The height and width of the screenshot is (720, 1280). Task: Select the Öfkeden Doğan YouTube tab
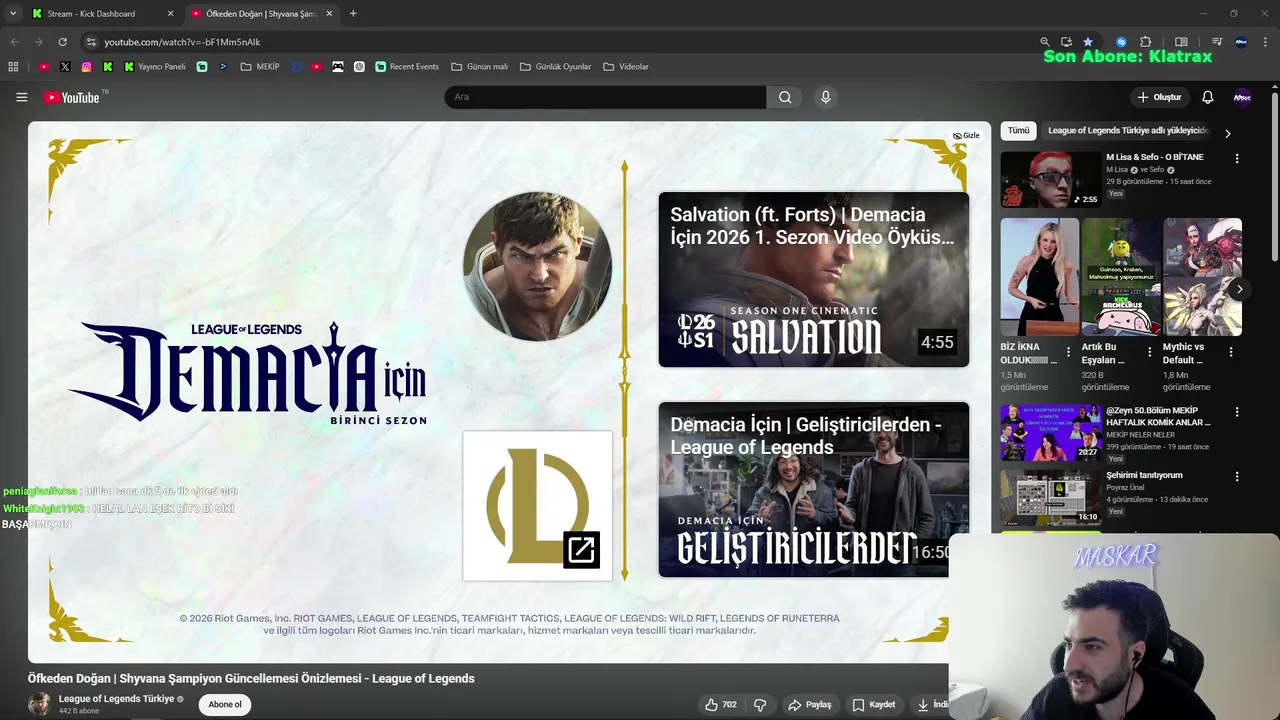(262, 14)
